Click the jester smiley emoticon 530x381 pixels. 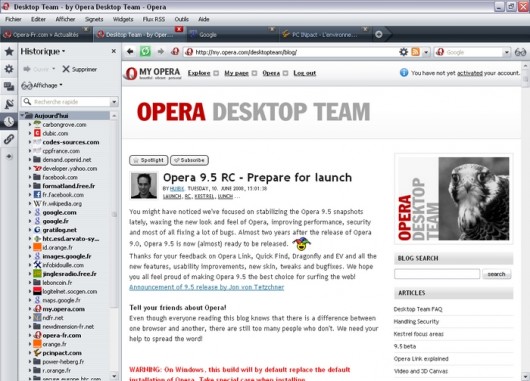point(302,243)
